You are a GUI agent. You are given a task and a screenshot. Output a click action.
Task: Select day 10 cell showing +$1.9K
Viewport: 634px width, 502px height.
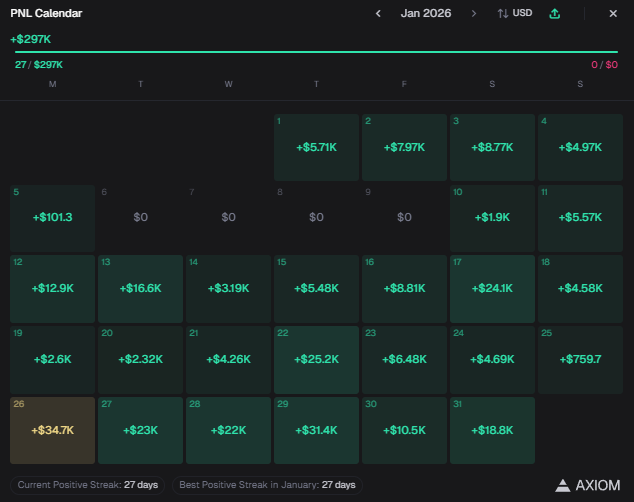492,218
